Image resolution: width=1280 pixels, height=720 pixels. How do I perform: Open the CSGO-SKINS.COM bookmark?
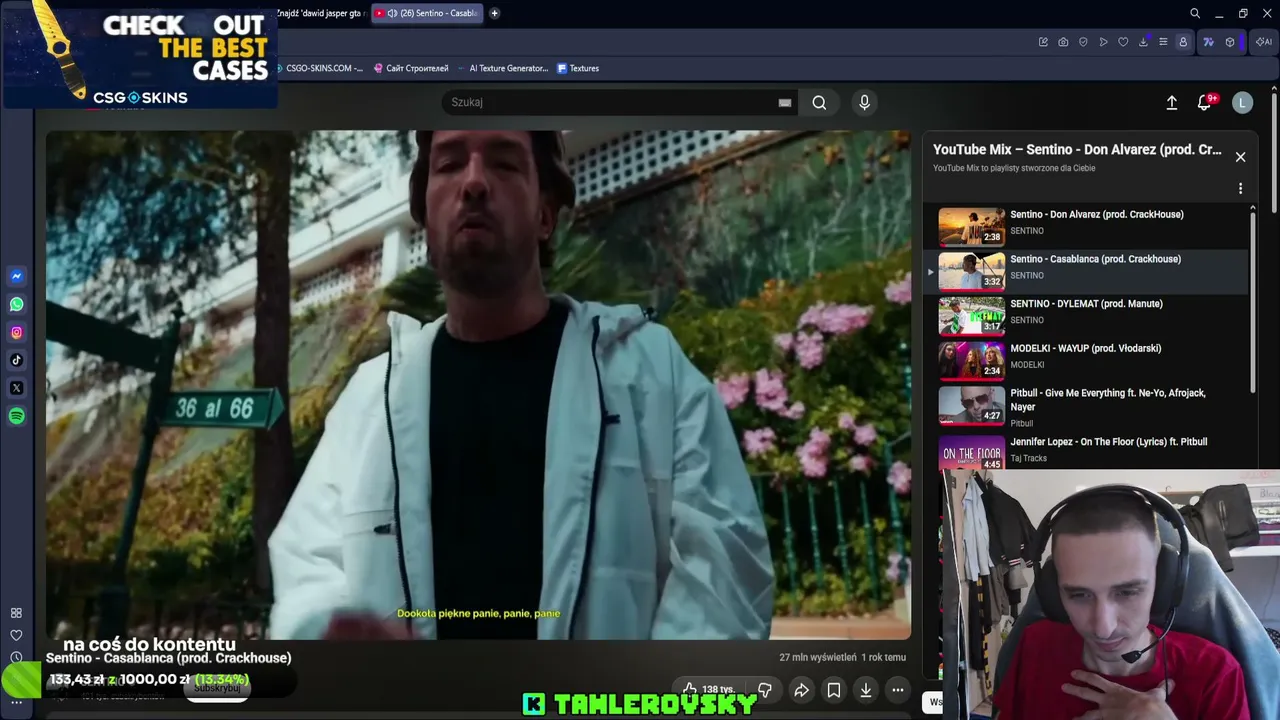tap(320, 68)
